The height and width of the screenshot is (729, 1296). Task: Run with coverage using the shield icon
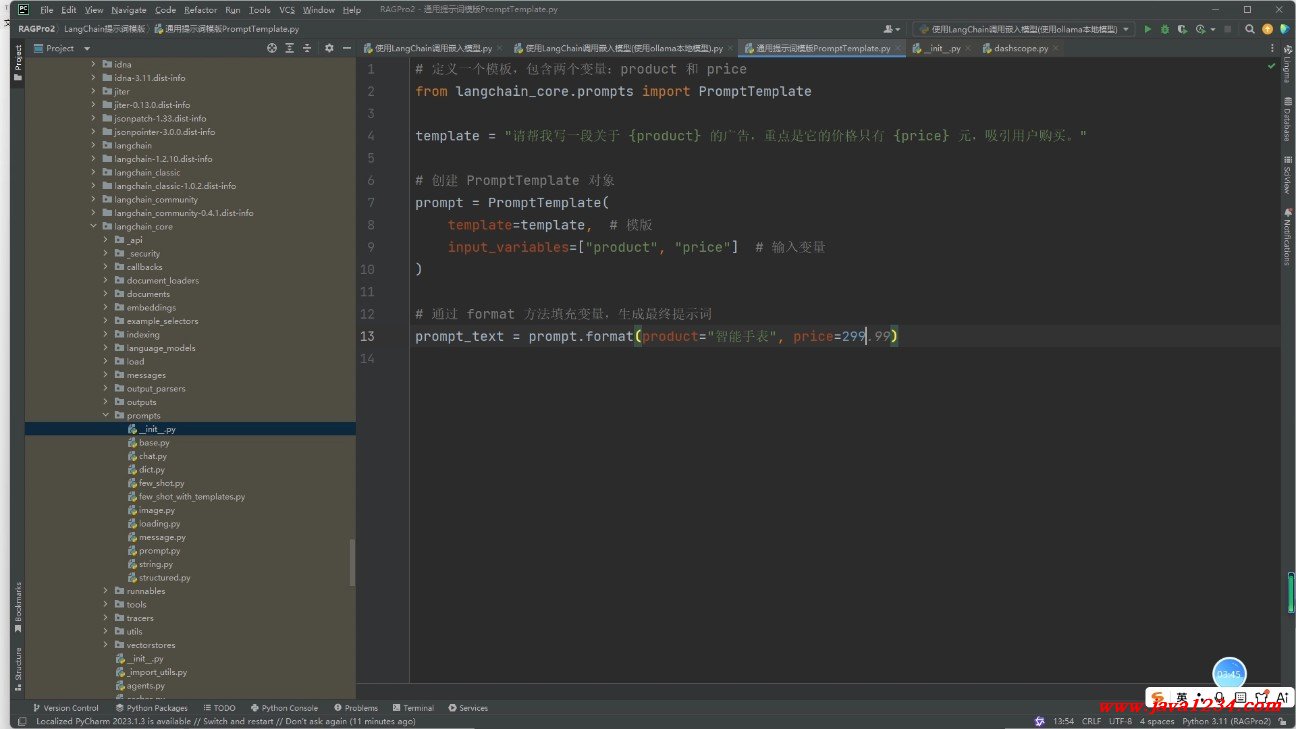[1181, 29]
